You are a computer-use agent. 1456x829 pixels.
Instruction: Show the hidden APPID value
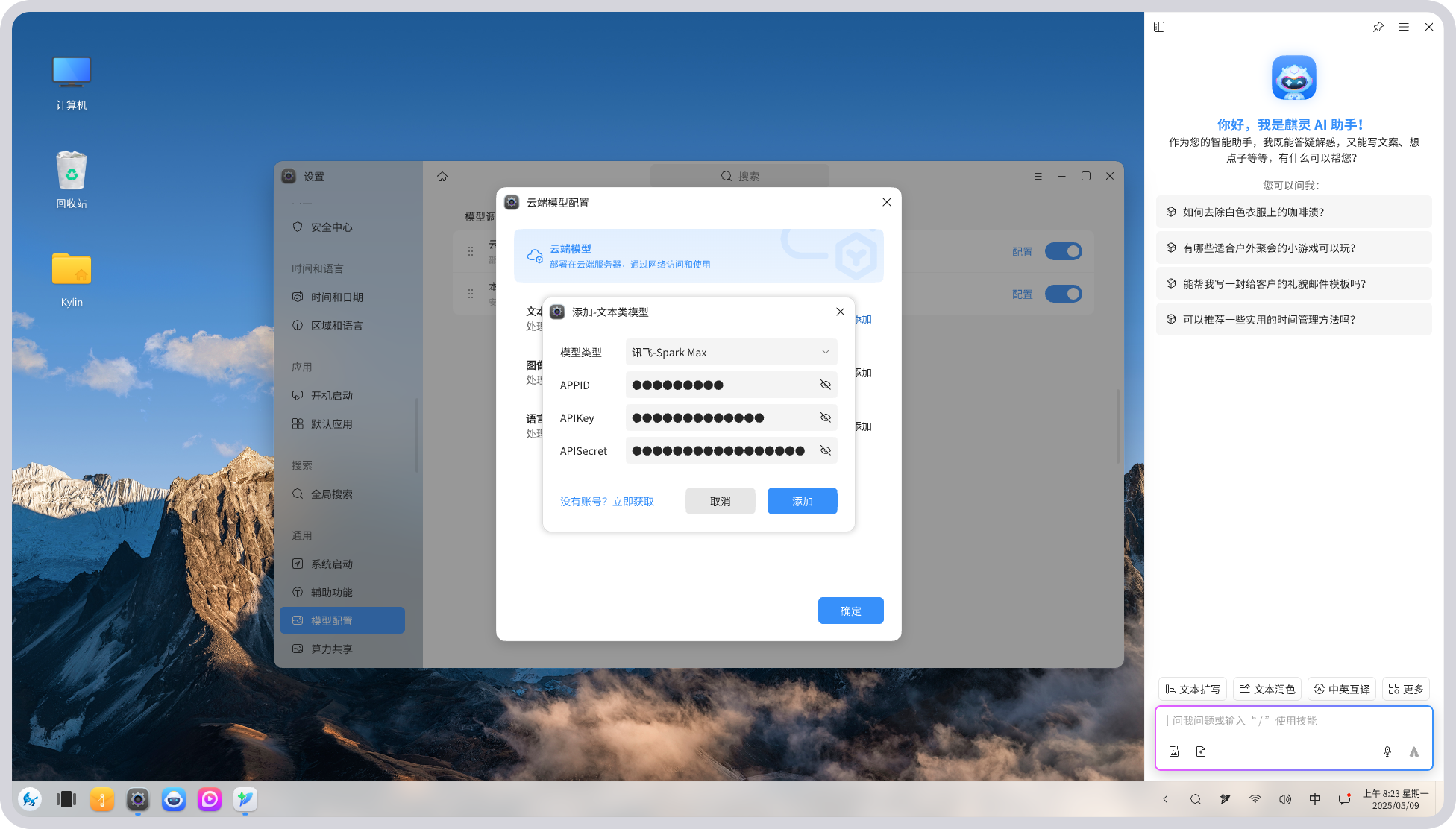click(825, 385)
